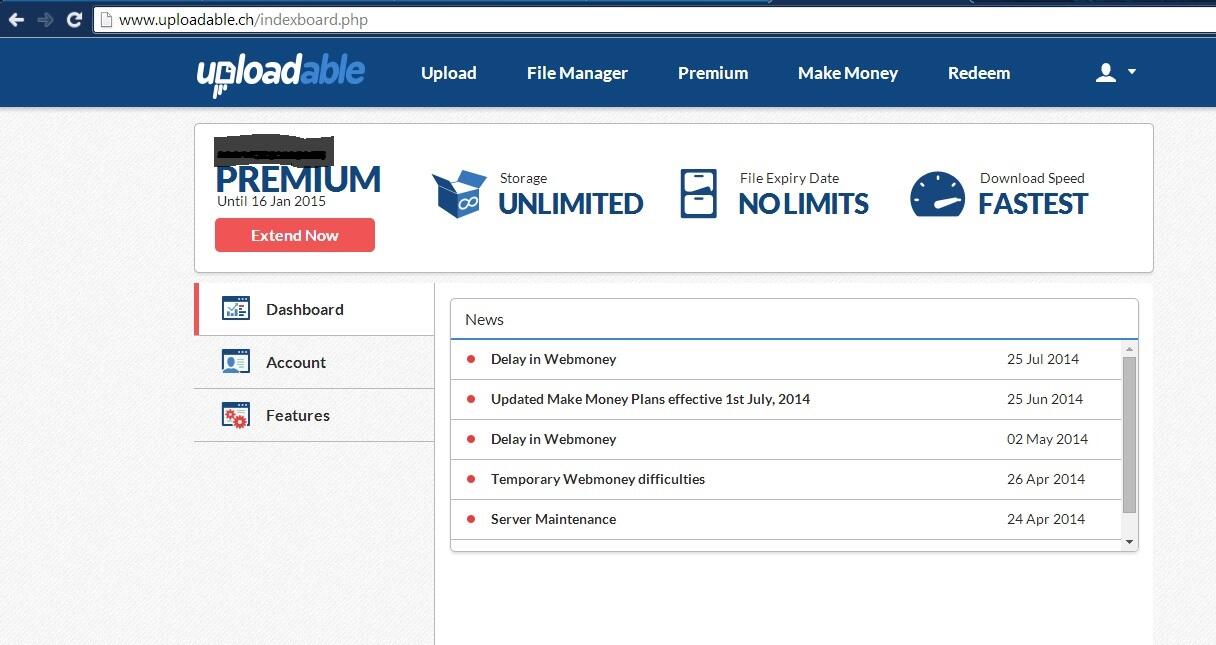Image resolution: width=1216 pixels, height=645 pixels.
Task: Click the File Expiry cabinet icon
Action: coord(698,193)
